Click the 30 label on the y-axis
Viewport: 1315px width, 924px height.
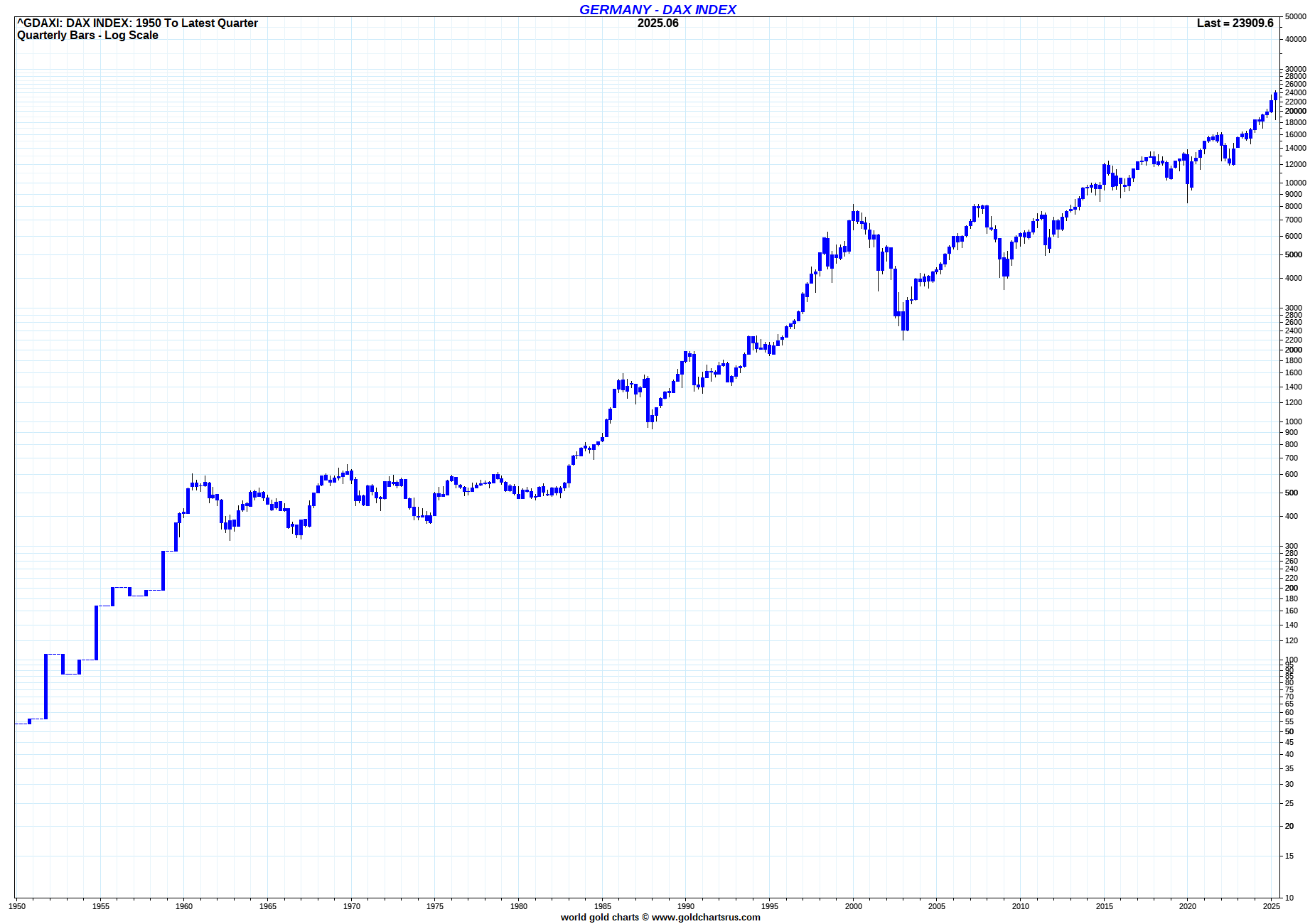[x=1289, y=785]
